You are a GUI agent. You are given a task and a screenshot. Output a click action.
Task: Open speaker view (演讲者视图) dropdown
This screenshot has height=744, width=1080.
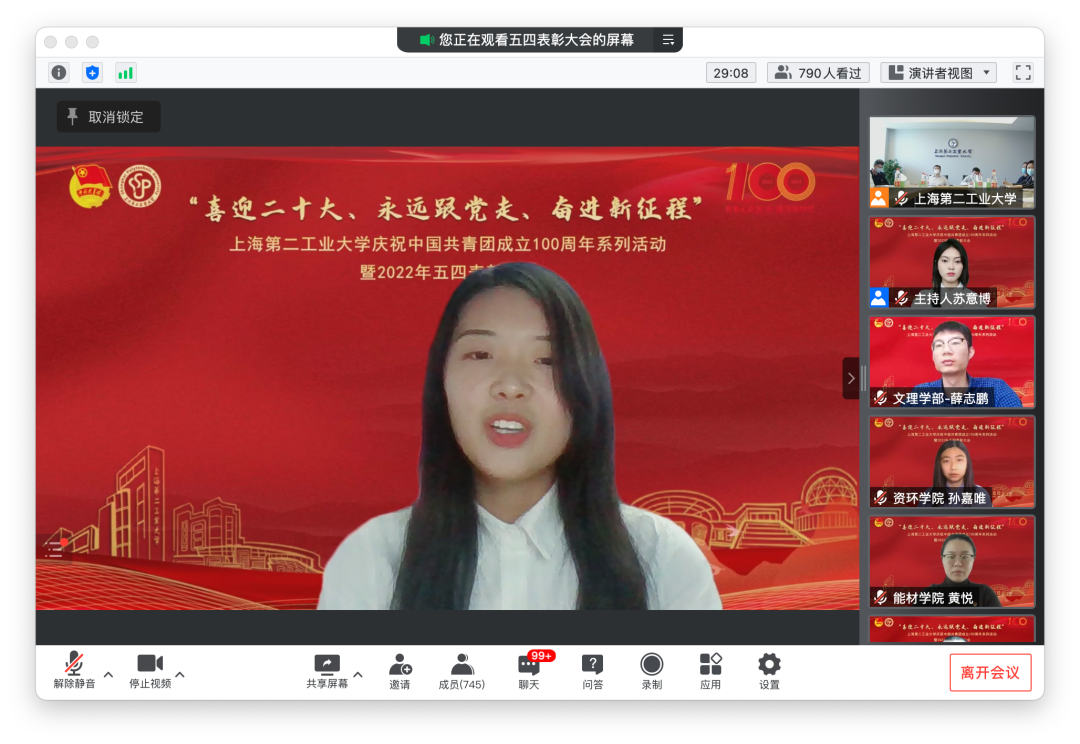938,72
